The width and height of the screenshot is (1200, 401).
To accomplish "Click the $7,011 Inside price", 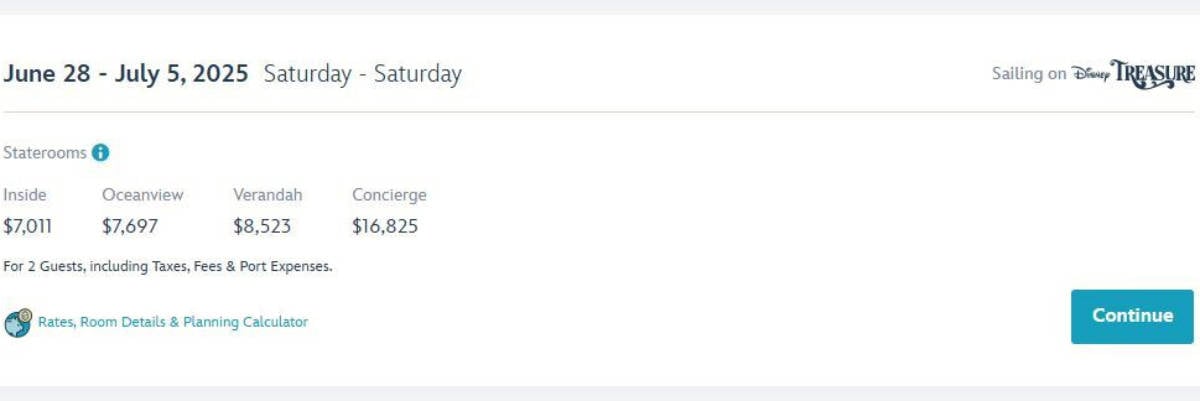I will click(x=27, y=226).
